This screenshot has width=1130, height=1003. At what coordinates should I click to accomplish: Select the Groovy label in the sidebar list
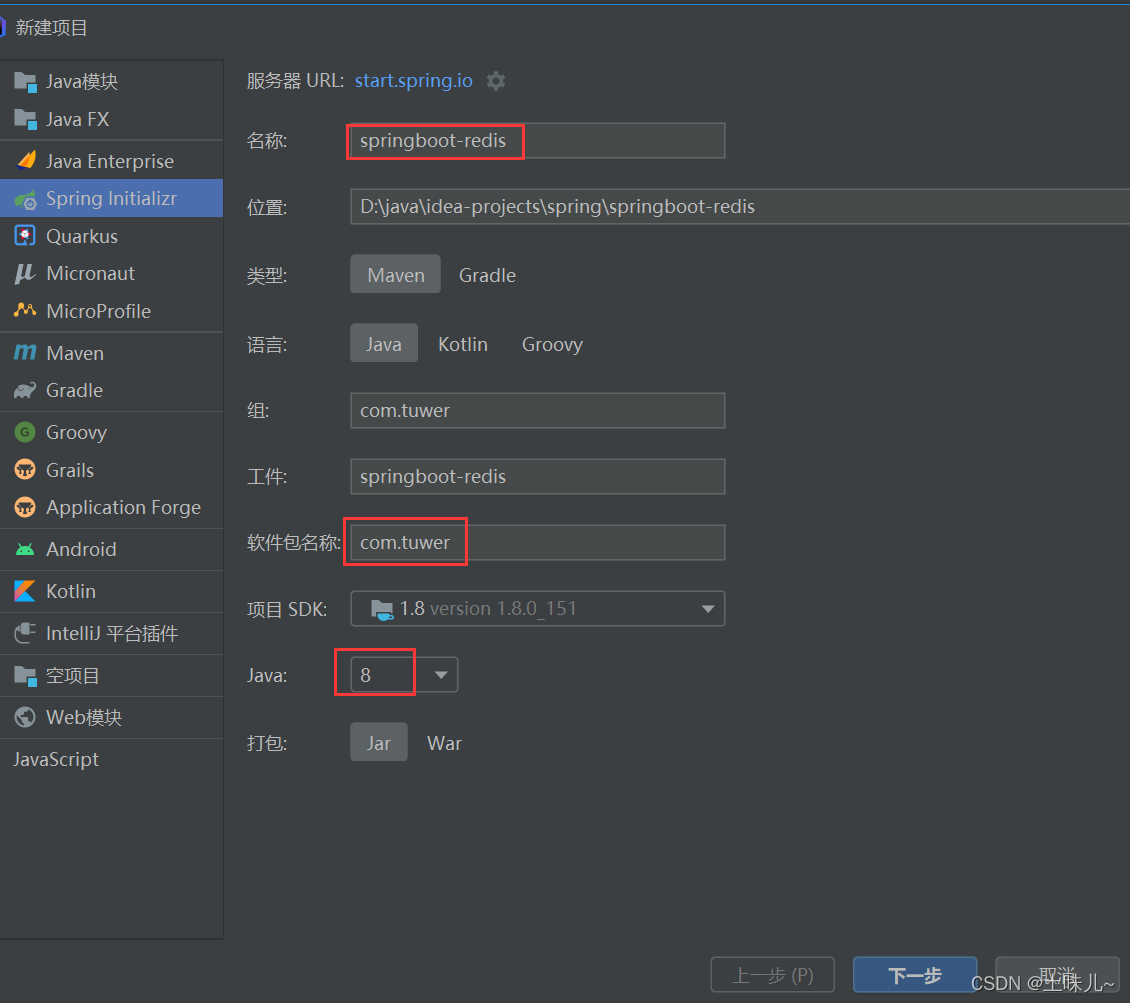[x=76, y=432]
